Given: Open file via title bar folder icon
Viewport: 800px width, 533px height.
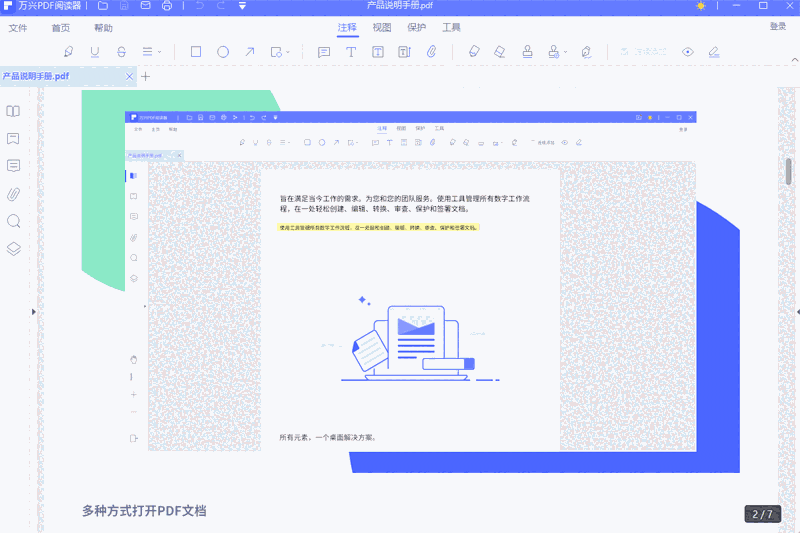Looking at the screenshot, I should 103,6.
